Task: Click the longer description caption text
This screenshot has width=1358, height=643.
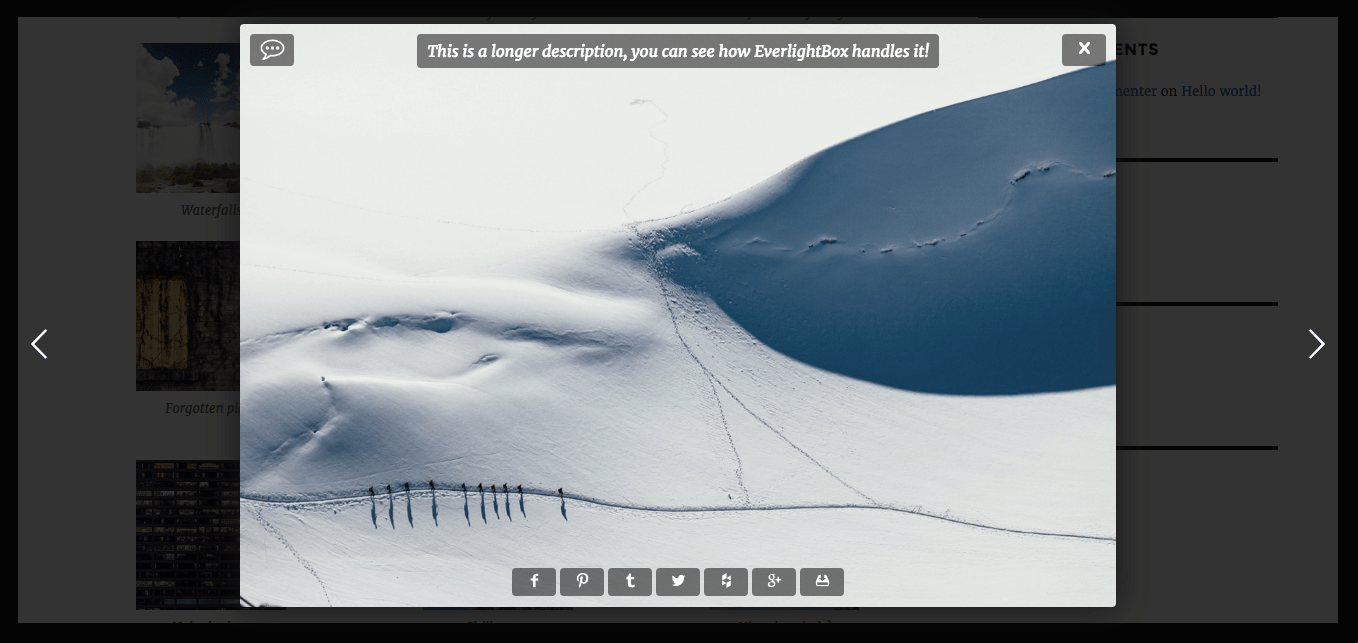Action: click(678, 51)
